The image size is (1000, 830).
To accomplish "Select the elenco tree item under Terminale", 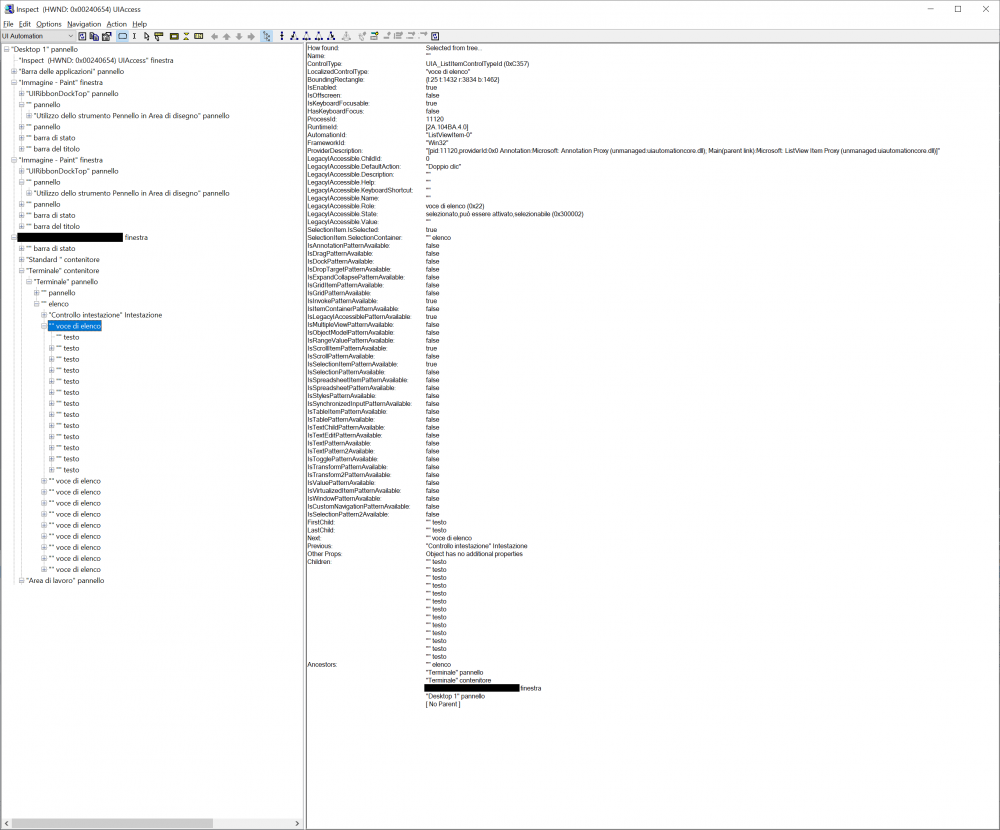I will point(55,304).
